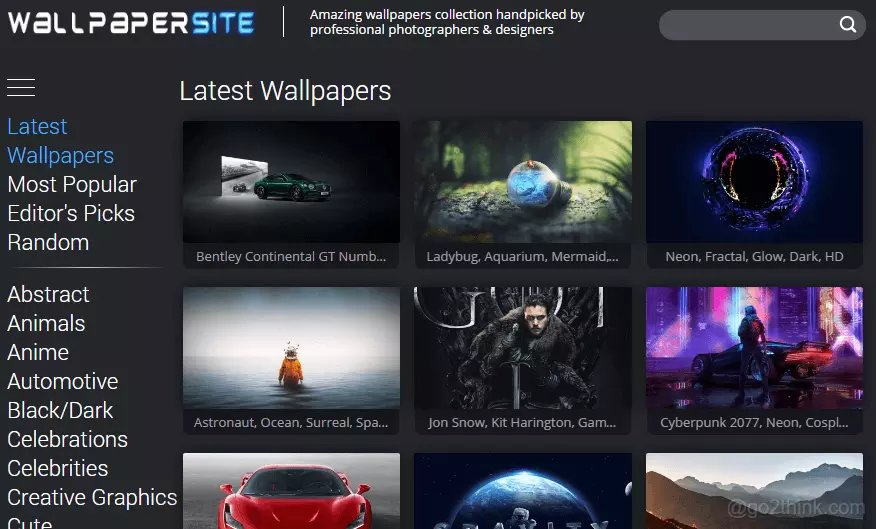Open the Neon Fractal Glow wallpaper thumbnail

754,182
